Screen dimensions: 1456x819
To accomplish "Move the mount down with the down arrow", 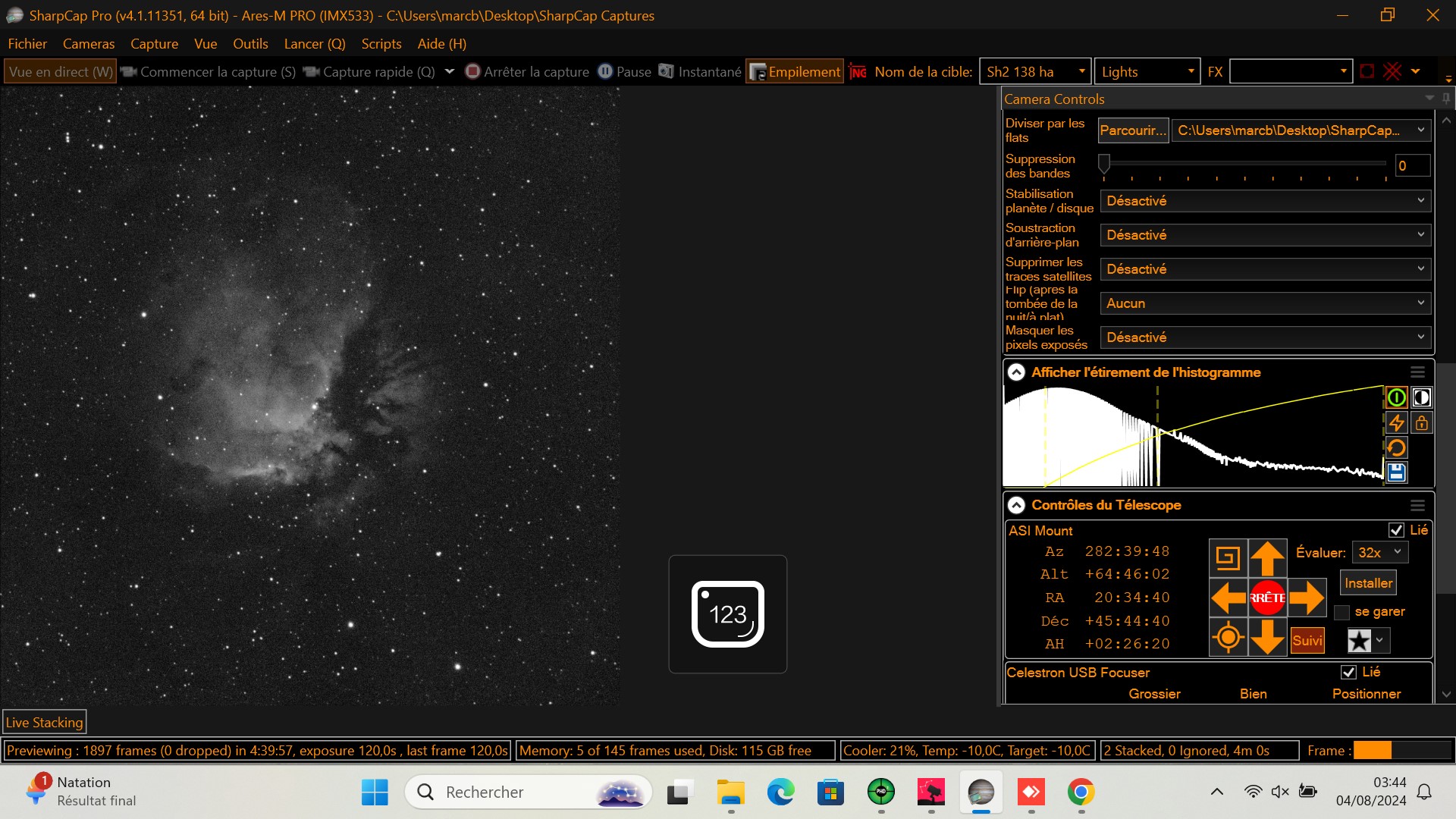I will [x=1267, y=636].
